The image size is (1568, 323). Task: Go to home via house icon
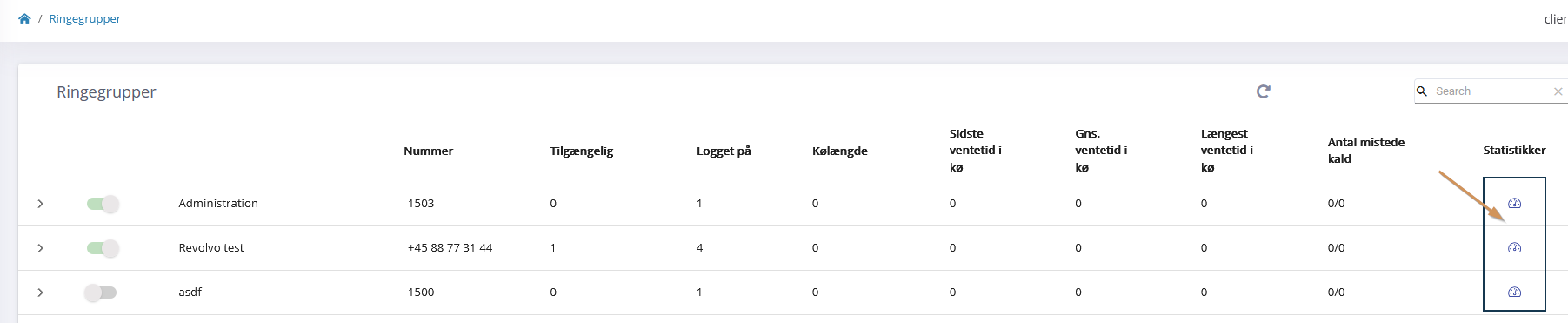coord(24,18)
